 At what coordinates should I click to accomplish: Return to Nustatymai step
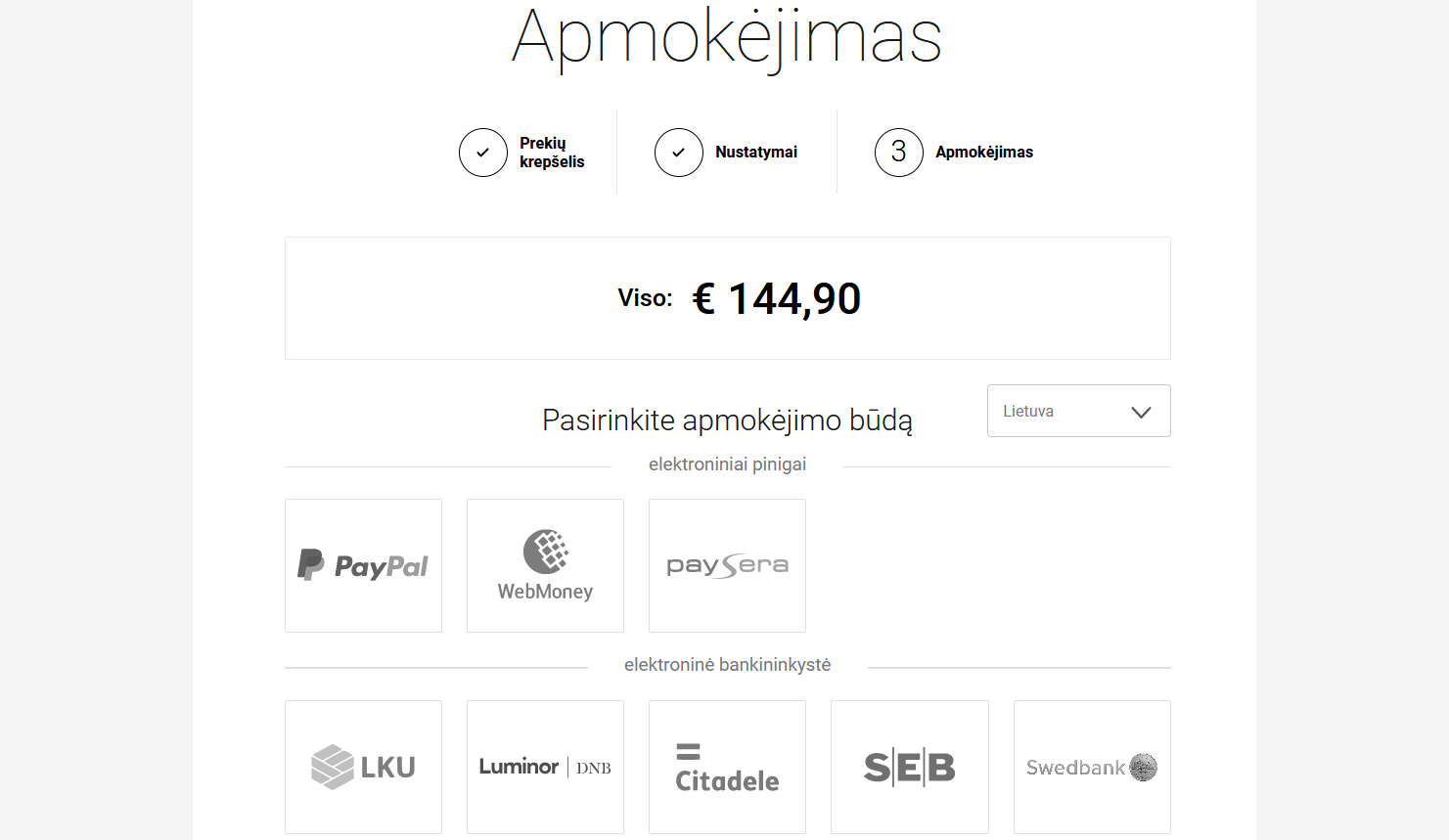(756, 153)
